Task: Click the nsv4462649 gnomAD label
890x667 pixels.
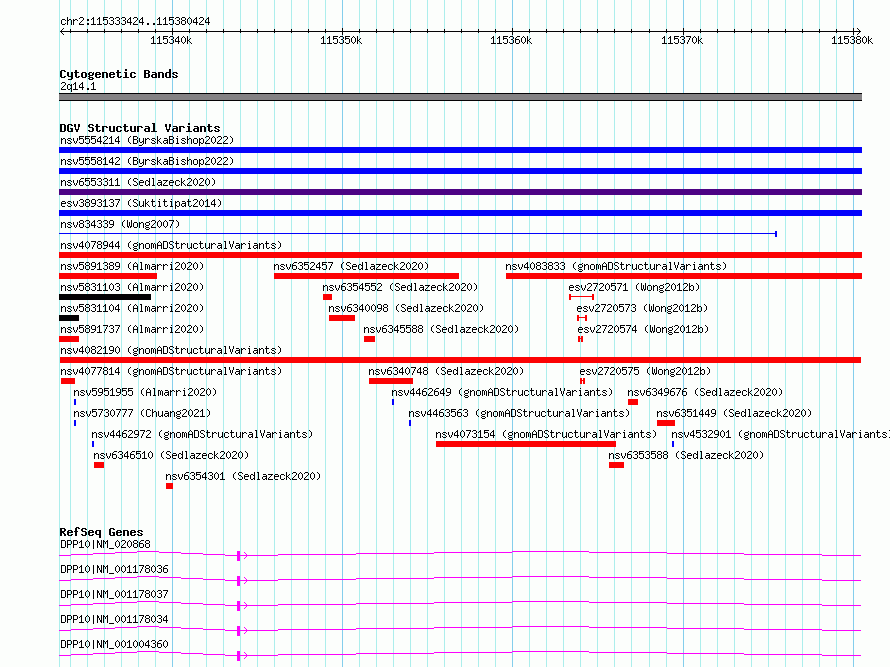Action: 502,392
